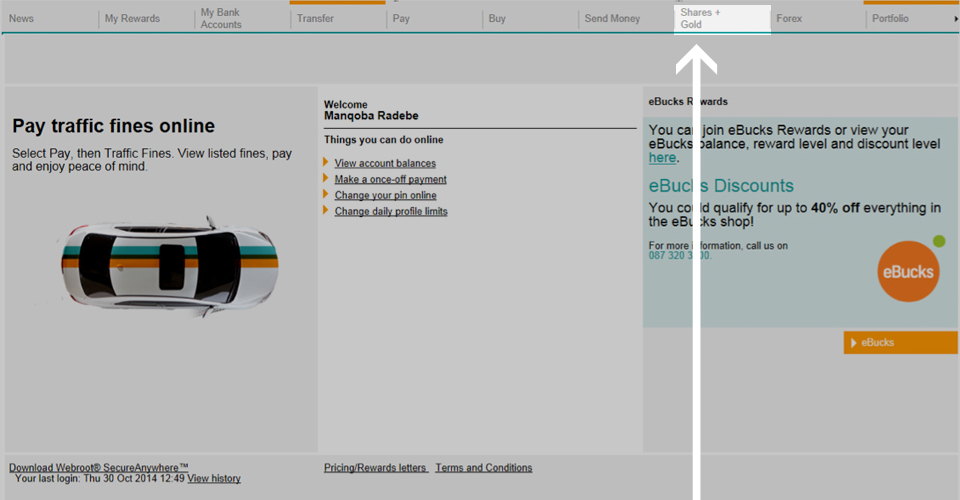
Task: Select the Shares + Gold tab
Action: click(x=700, y=19)
